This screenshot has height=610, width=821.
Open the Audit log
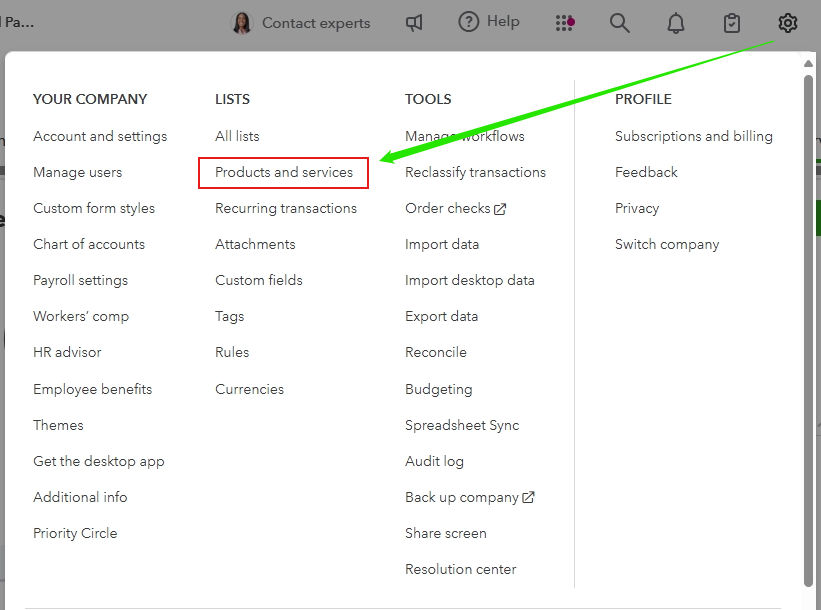[x=434, y=461]
